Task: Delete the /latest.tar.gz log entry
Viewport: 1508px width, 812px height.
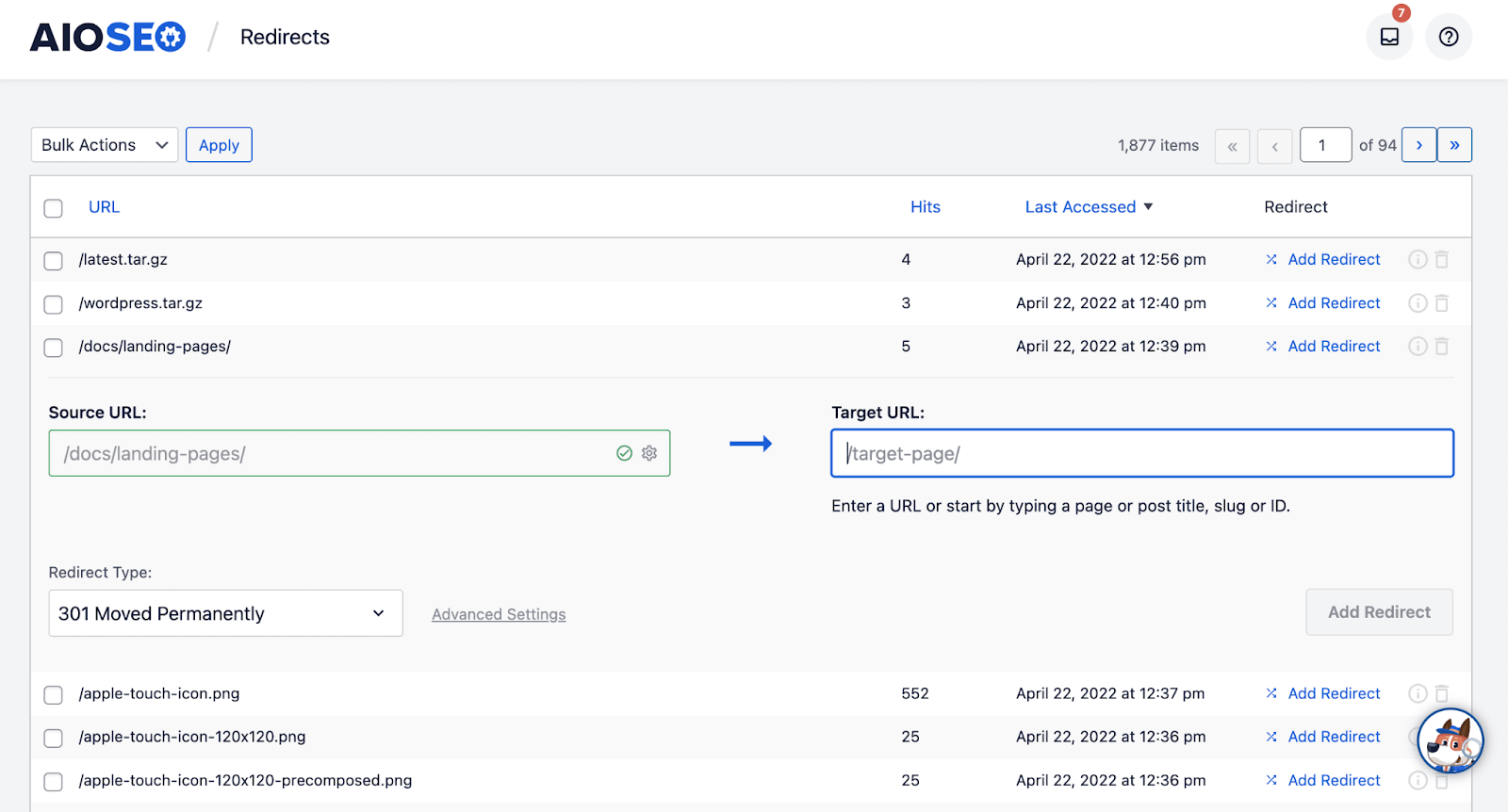Action: point(1442,259)
